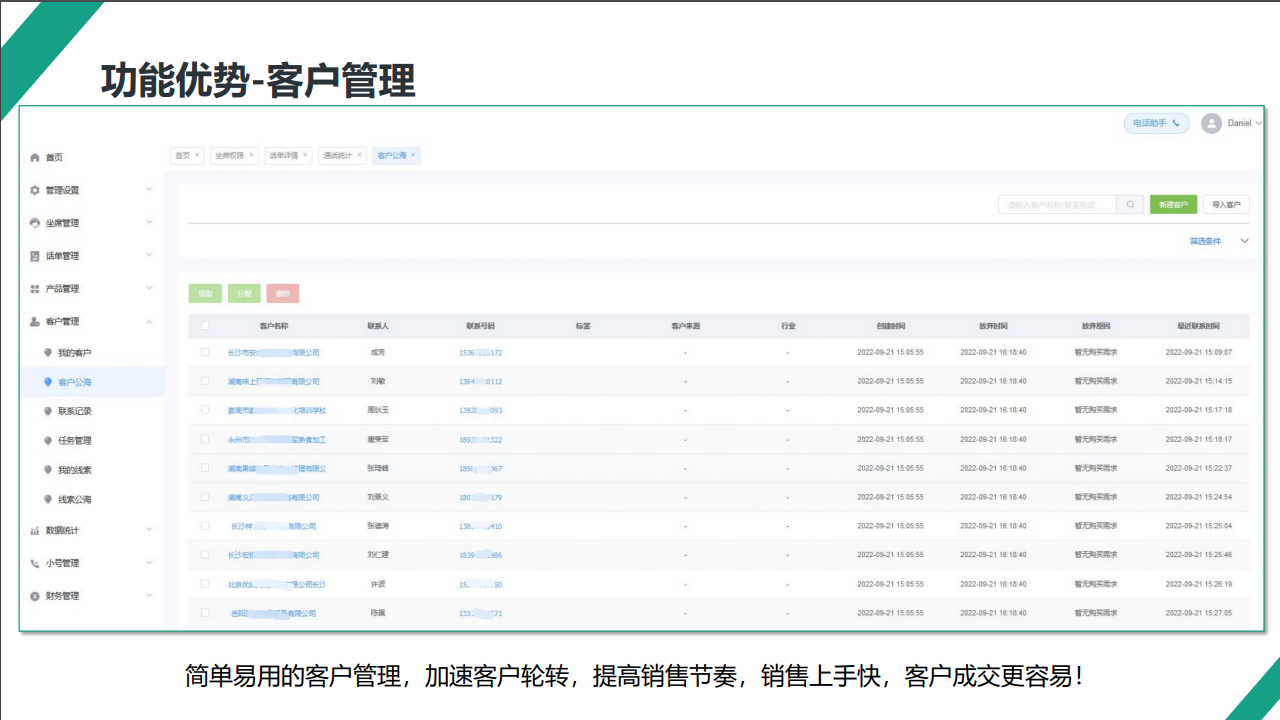Click the gear icon for 管理设置
The image size is (1280, 720).
point(35,190)
